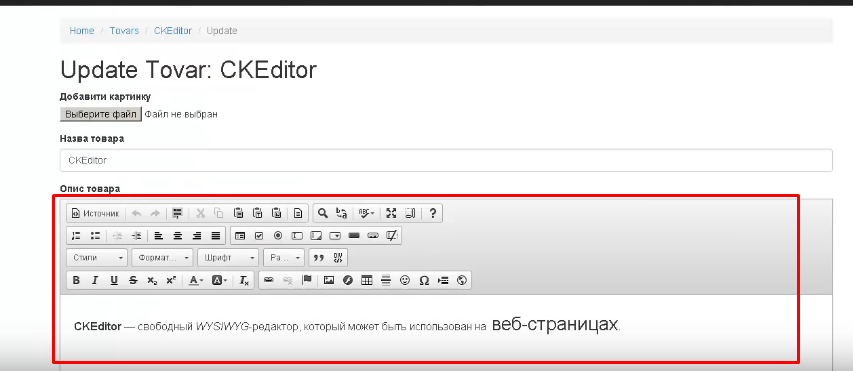Undo the last editor action
Viewport: 853px width, 371px height.
136,213
